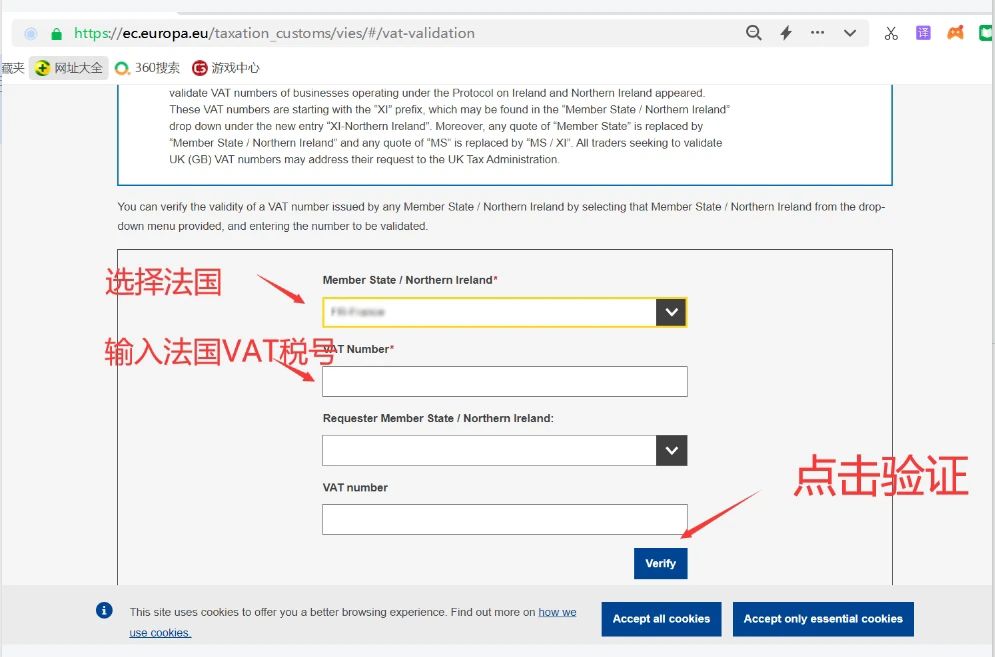Click the Requester dropdown arrow button
995x657 pixels.
click(x=671, y=451)
